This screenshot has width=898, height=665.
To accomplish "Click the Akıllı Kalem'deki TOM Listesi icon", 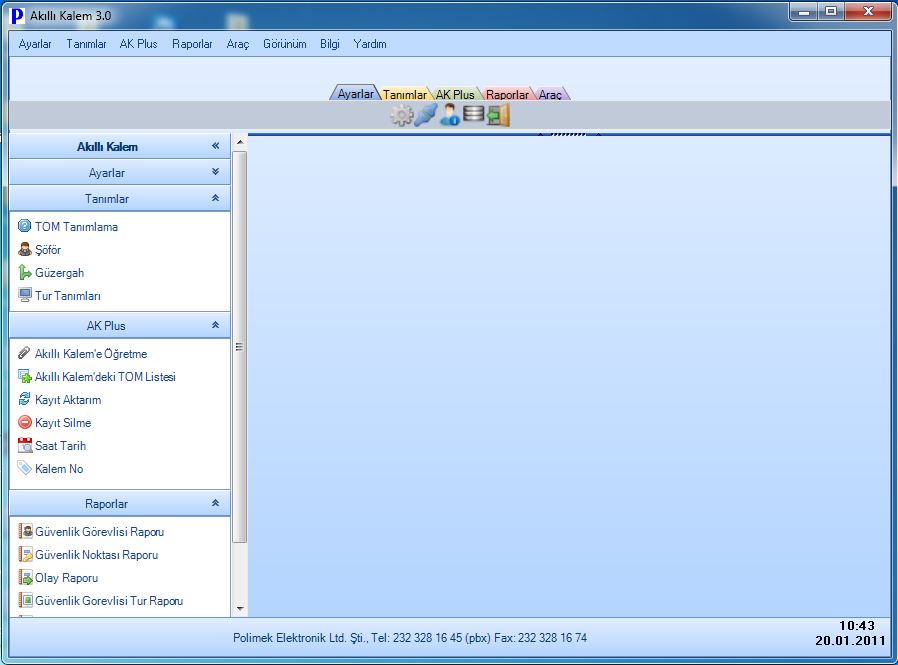I will pos(25,376).
